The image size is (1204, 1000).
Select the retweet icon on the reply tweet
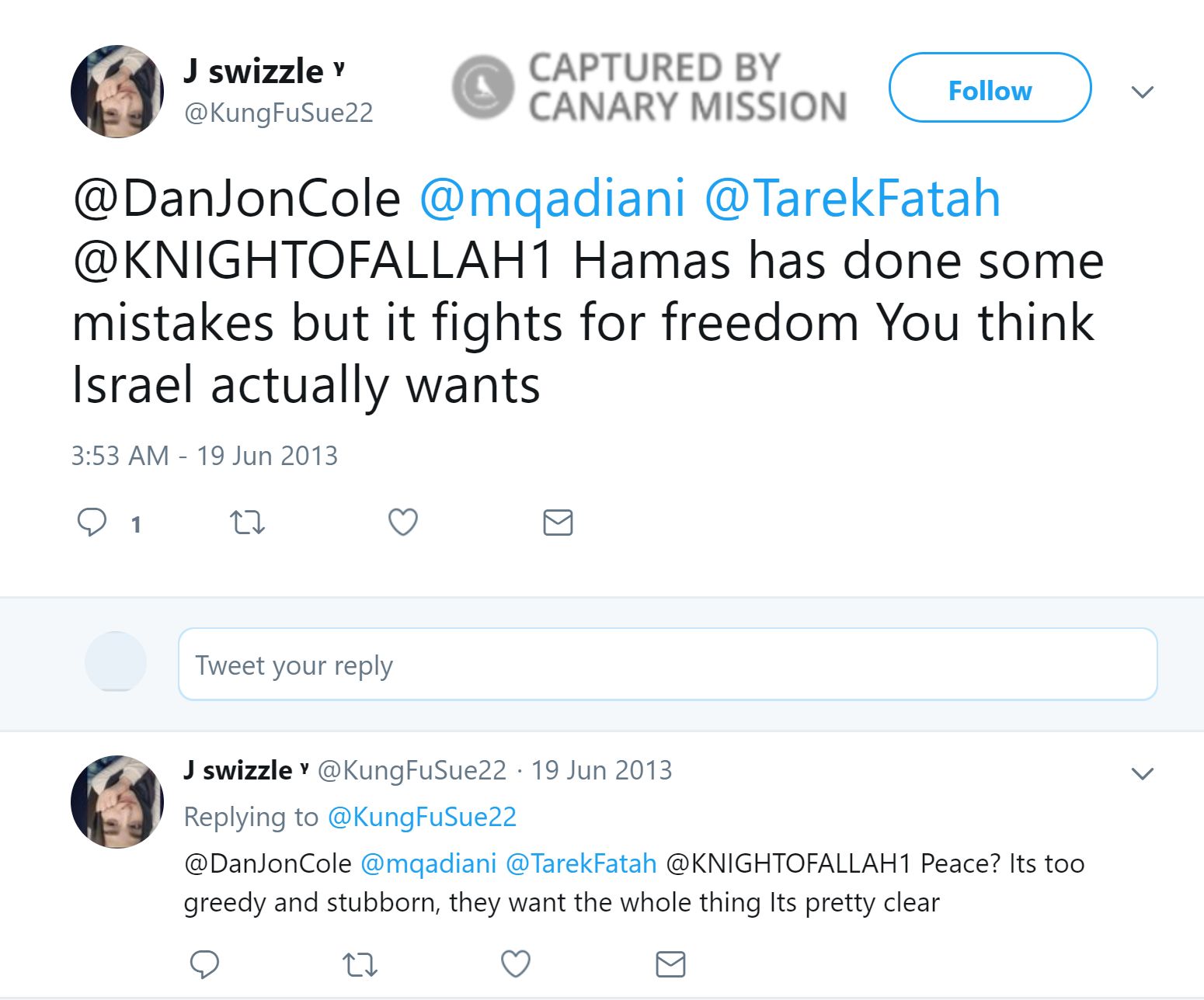360,964
